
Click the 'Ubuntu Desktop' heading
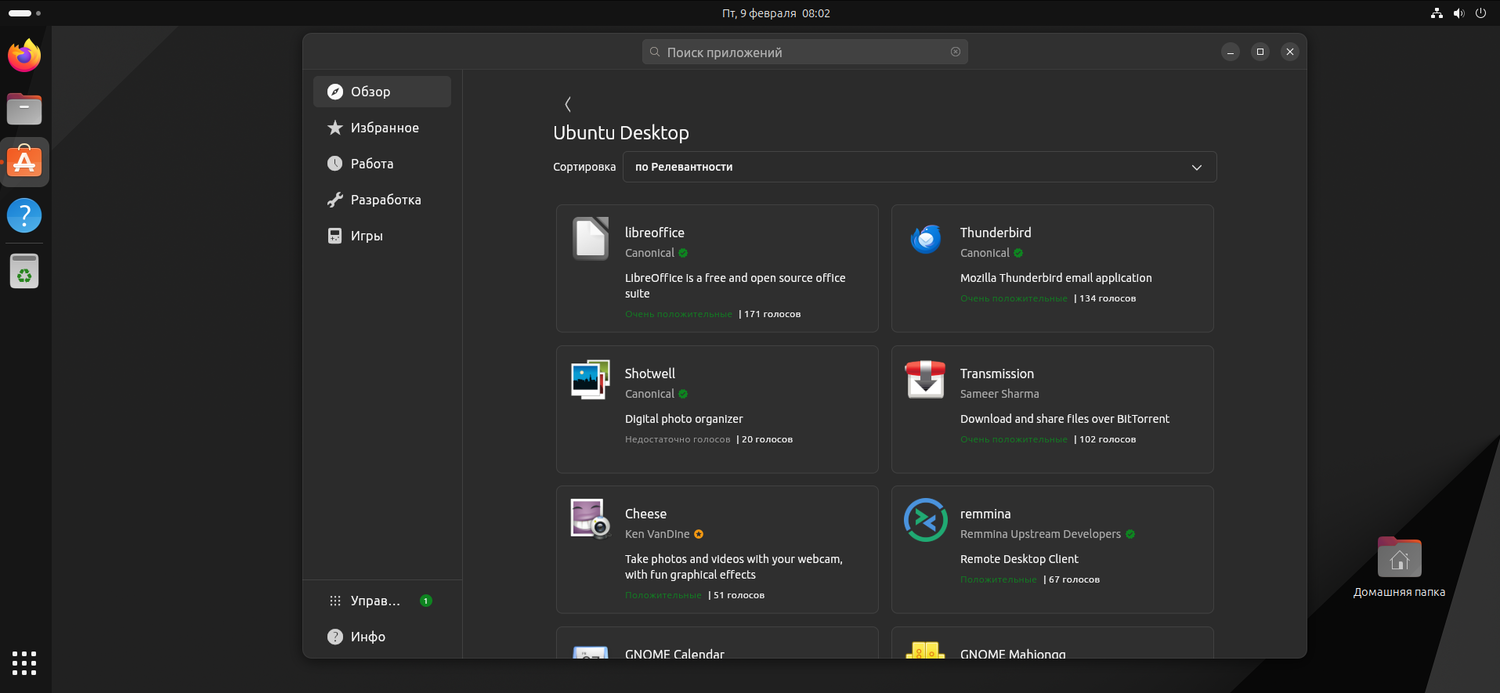(x=621, y=133)
